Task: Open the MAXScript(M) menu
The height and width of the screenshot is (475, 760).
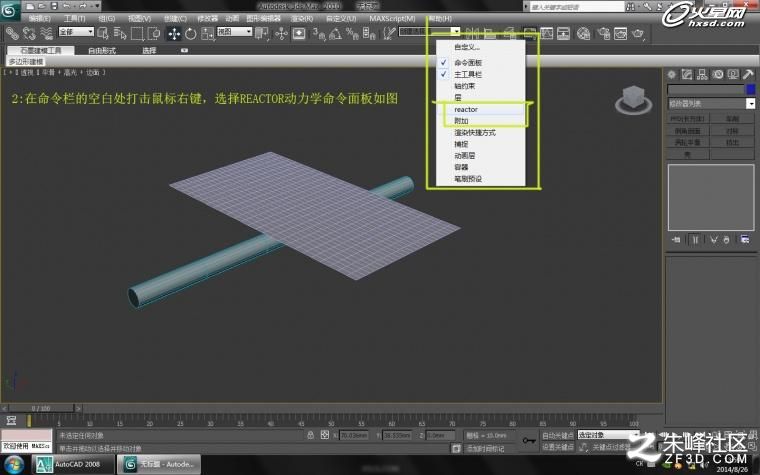Action: coord(392,18)
